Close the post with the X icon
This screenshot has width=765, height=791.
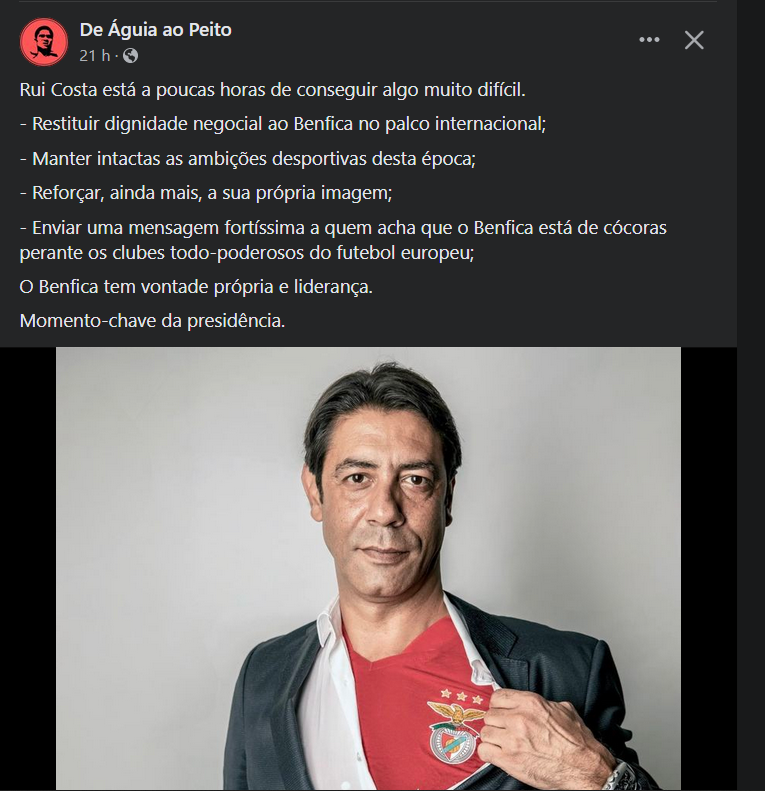[694, 40]
